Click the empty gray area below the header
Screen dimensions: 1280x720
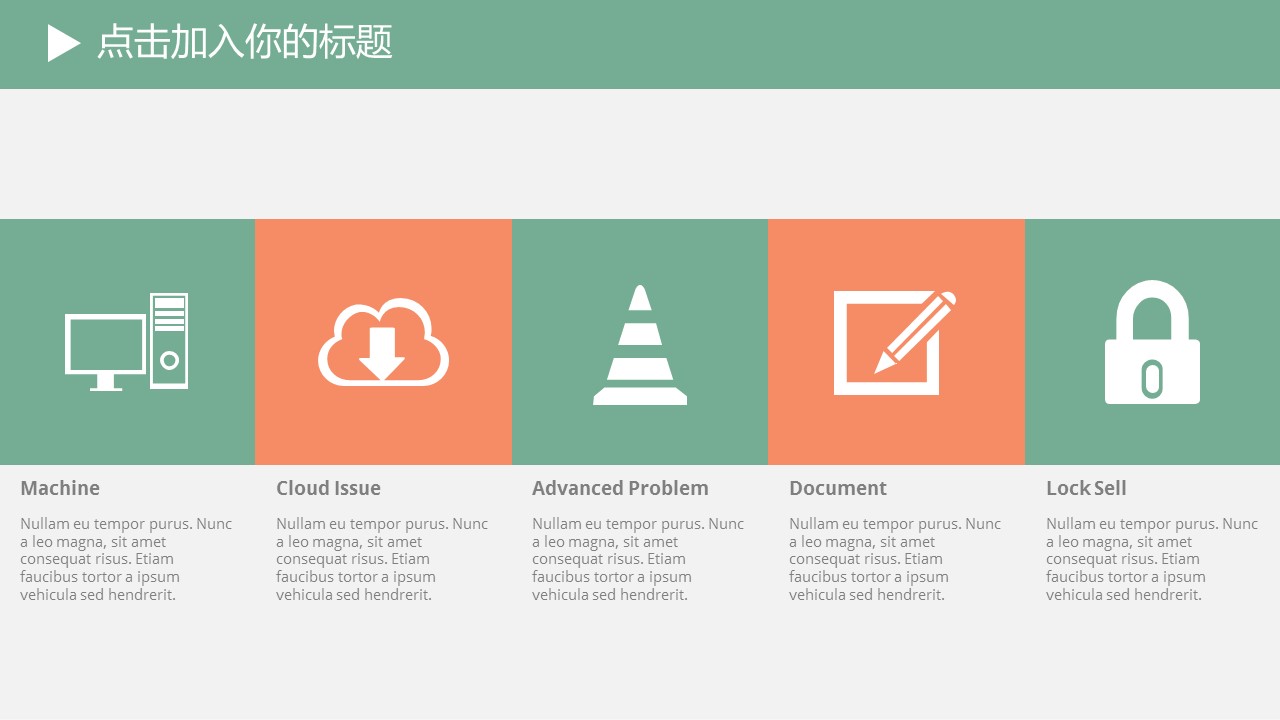pyautogui.click(x=640, y=153)
